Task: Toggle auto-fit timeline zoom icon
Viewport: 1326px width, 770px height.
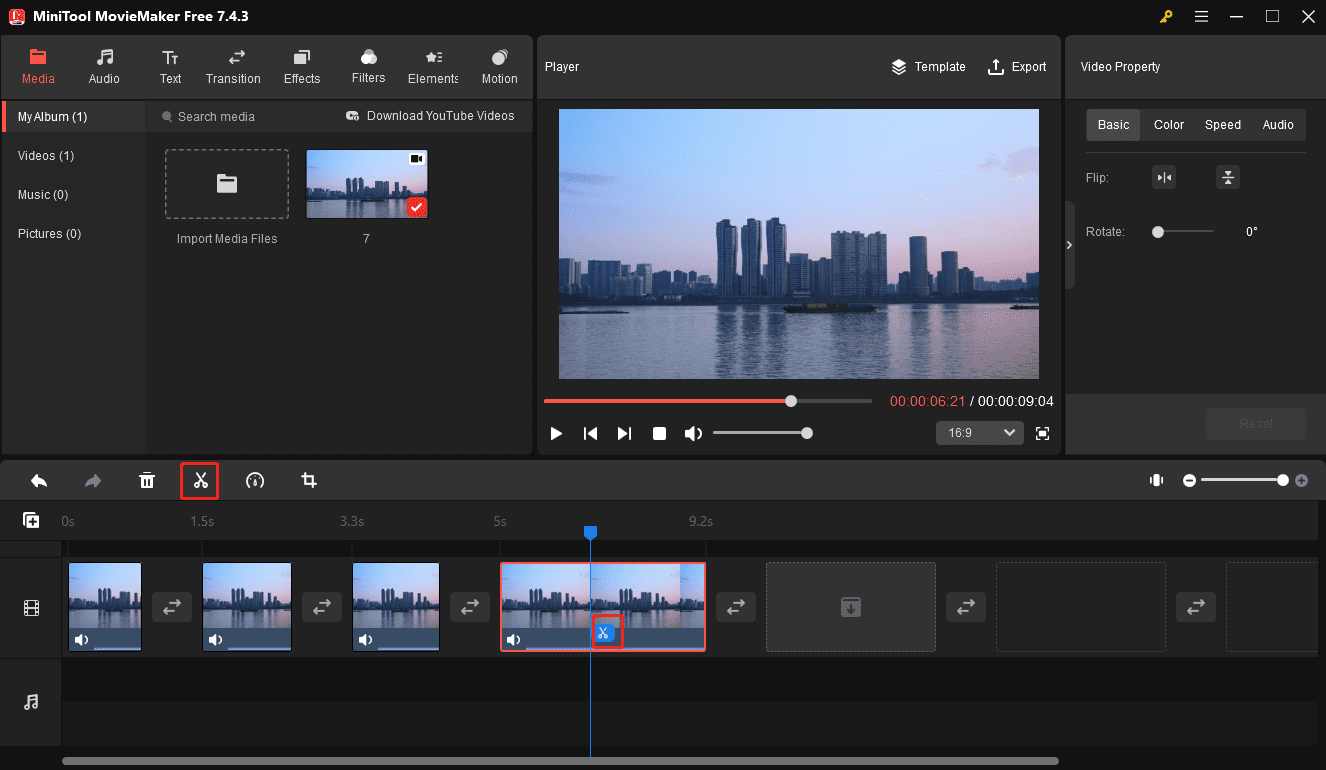Action: pyautogui.click(x=1157, y=481)
